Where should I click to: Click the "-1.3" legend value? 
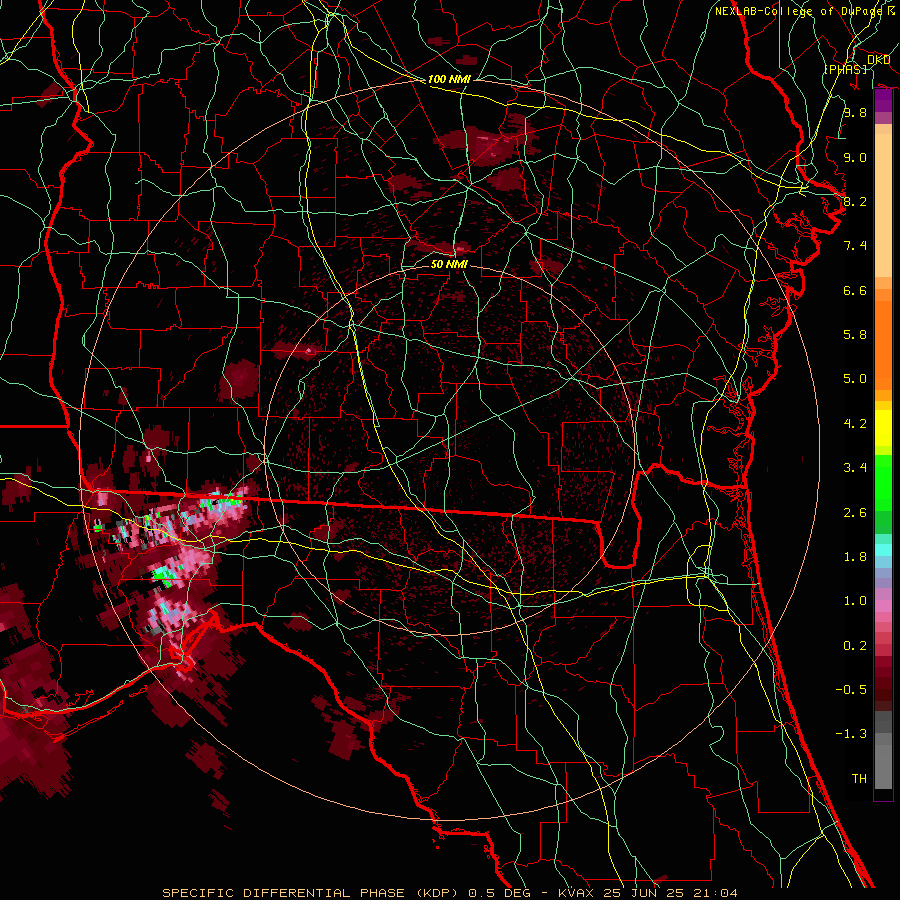pyautogui.click(x=851, y=734)
